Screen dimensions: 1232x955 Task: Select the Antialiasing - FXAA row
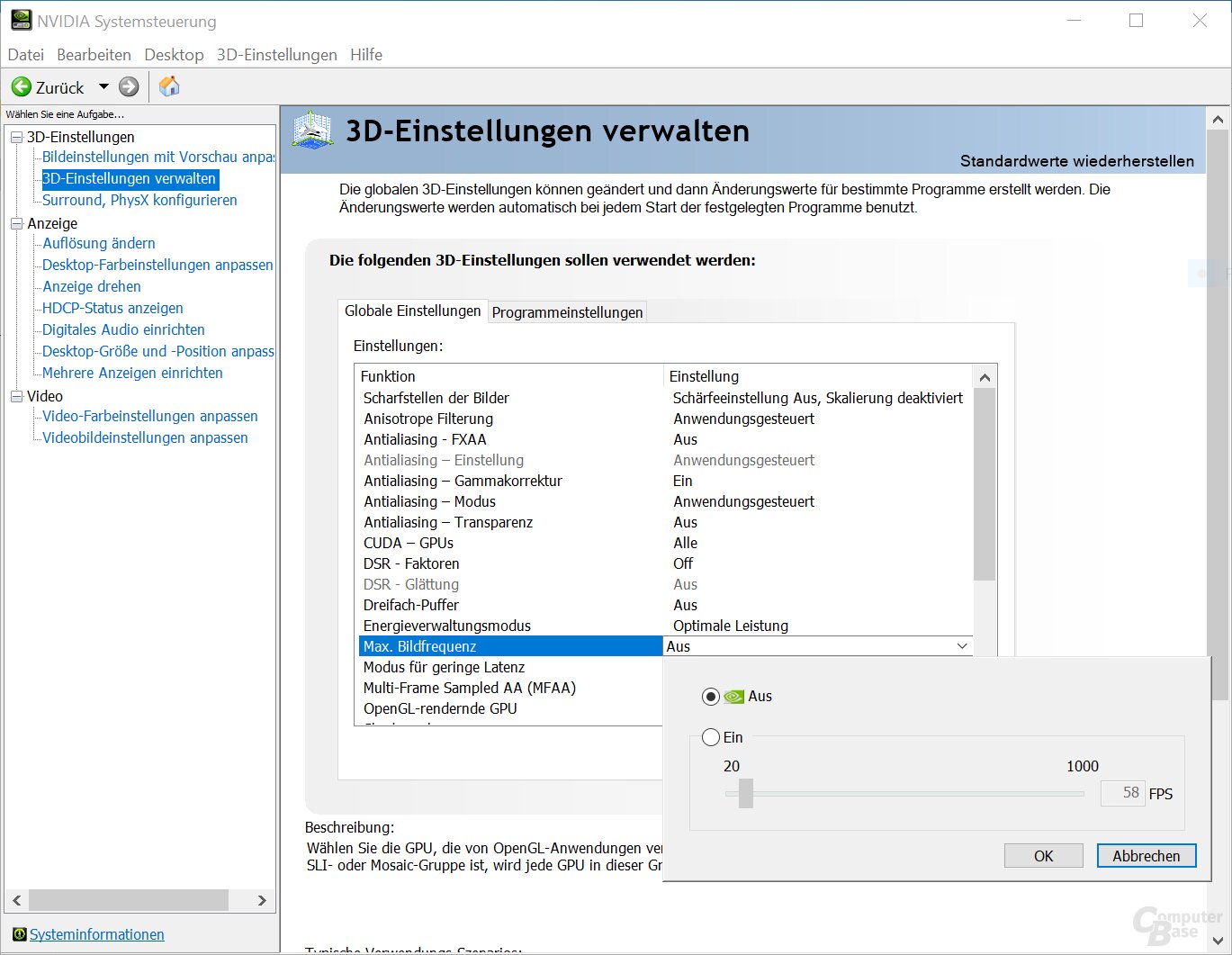[x=665, y=439]
